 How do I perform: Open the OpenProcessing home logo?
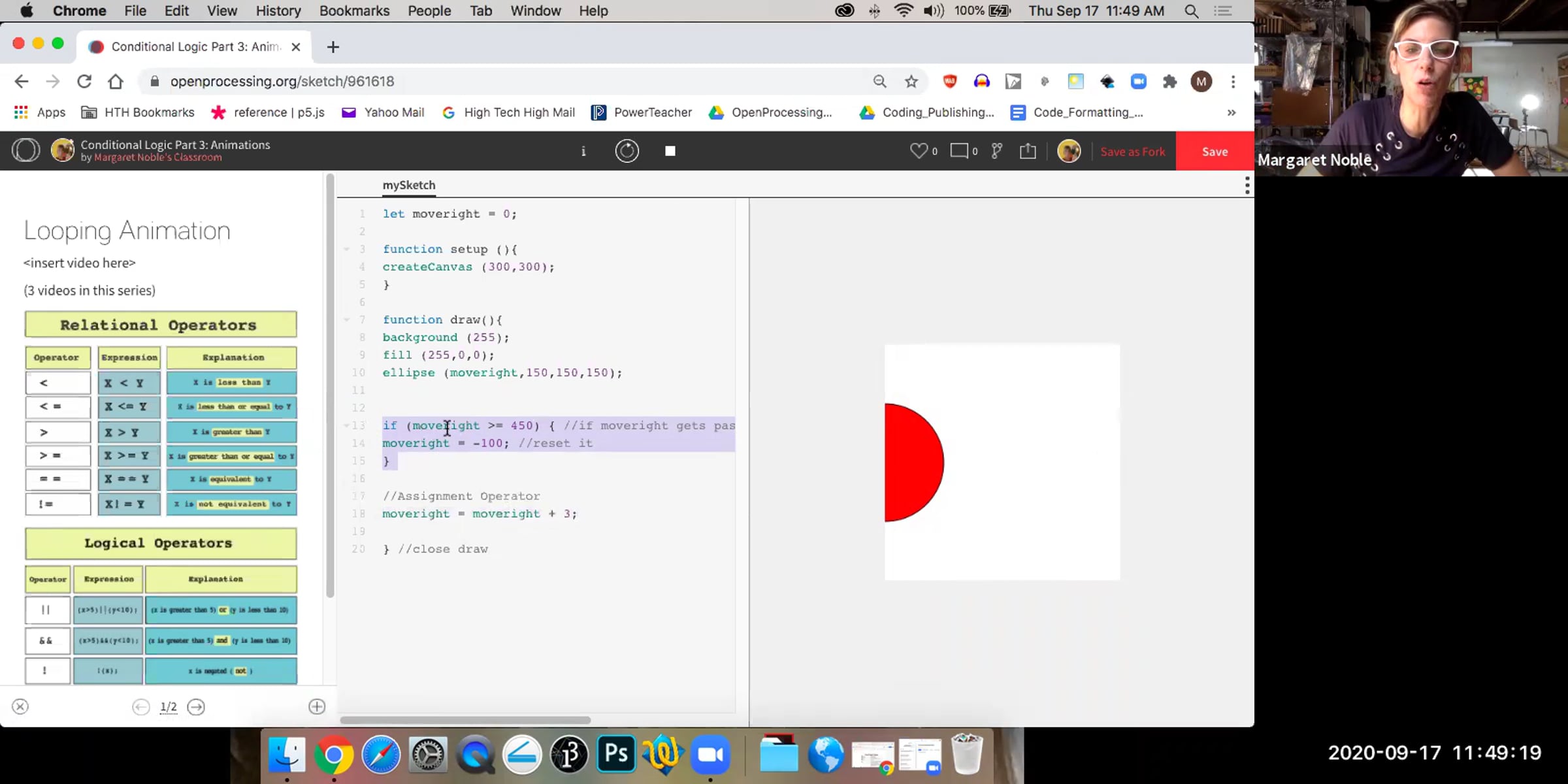pyautogui.click(x=25, y=150)
